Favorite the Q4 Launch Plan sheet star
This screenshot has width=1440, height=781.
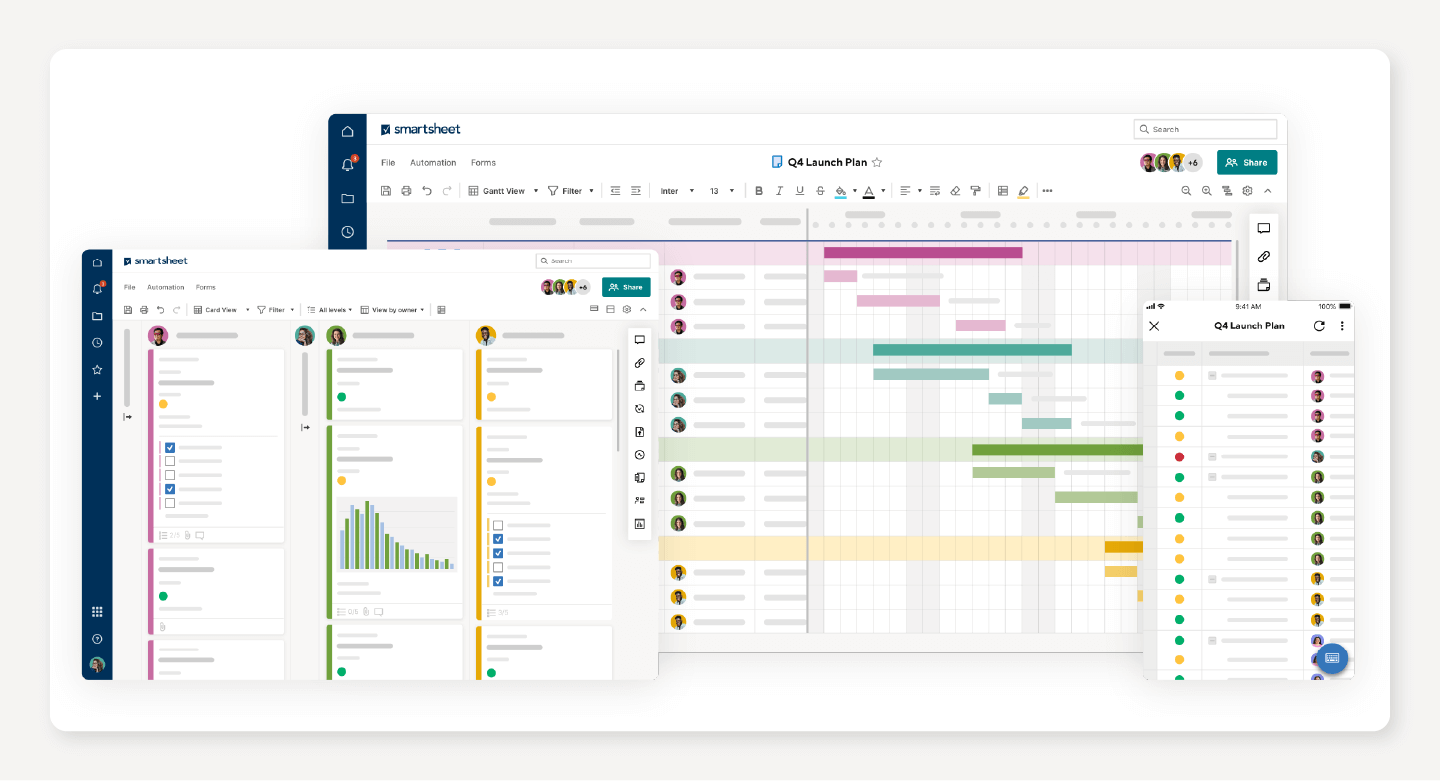click(877, 162)
